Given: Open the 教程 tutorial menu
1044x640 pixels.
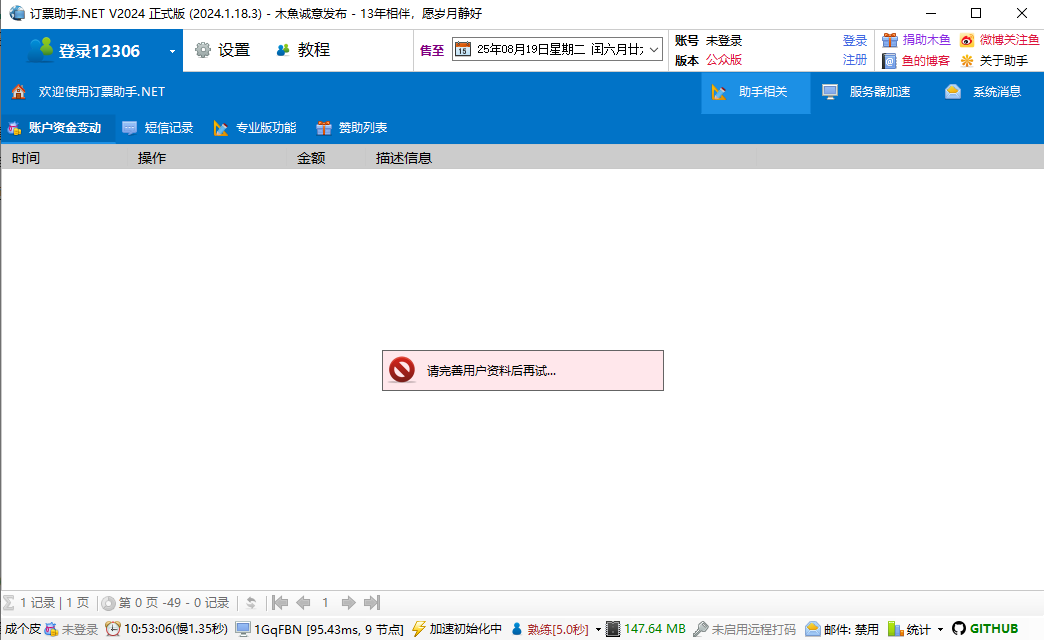Looking at the screenshot, I should 303,50.
